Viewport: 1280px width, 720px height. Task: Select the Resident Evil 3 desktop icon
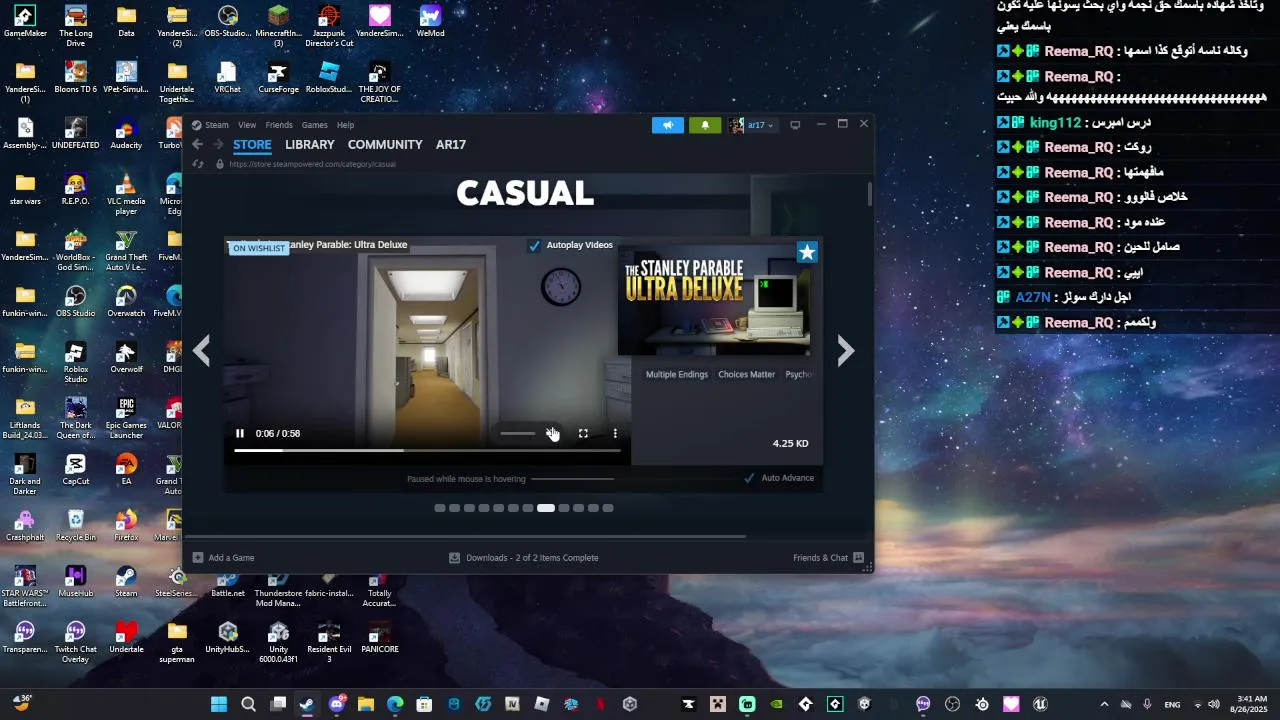click(329, 642)
